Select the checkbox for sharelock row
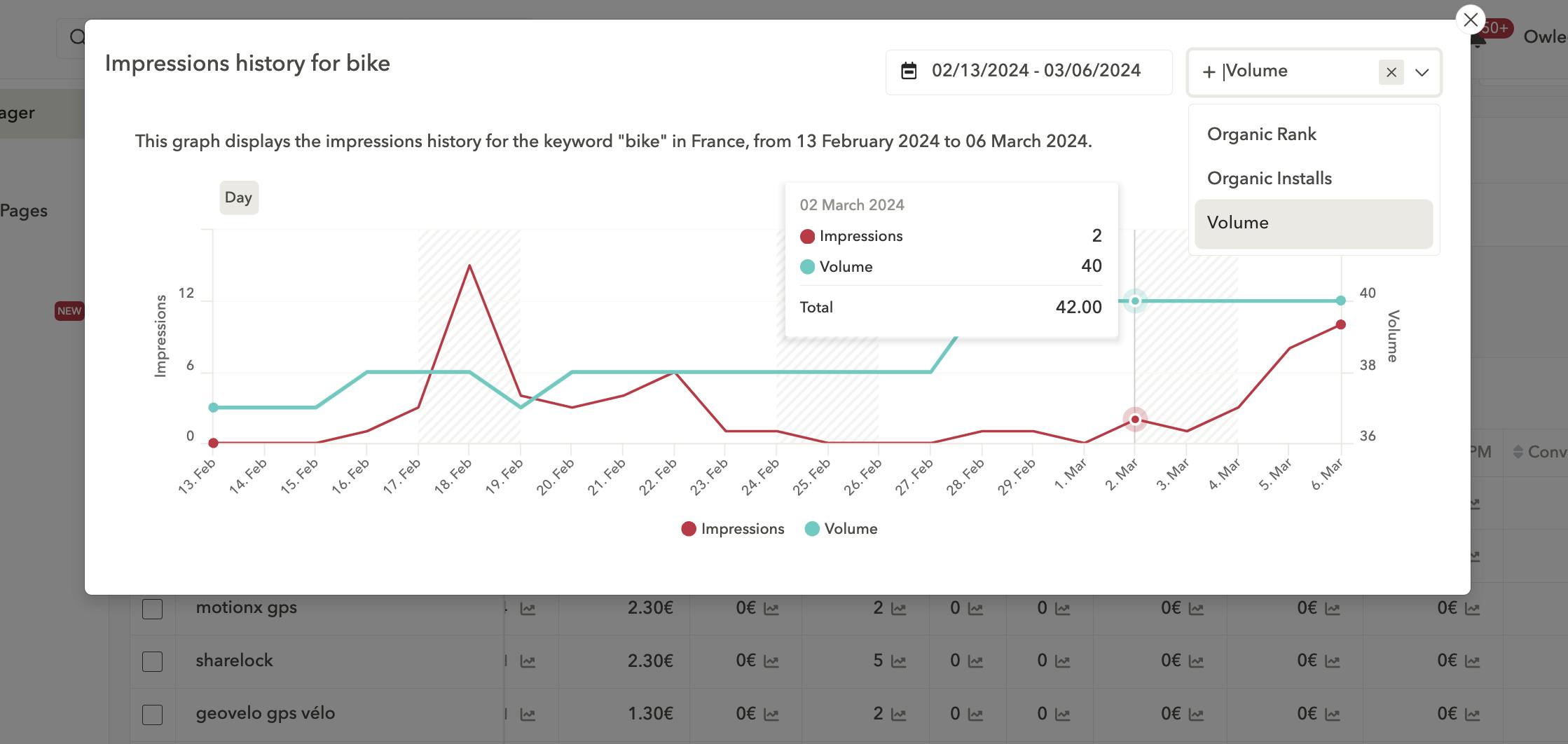The height and width of the screenshot is (744, 1568). pyautogui.click(x=152, y=661)
